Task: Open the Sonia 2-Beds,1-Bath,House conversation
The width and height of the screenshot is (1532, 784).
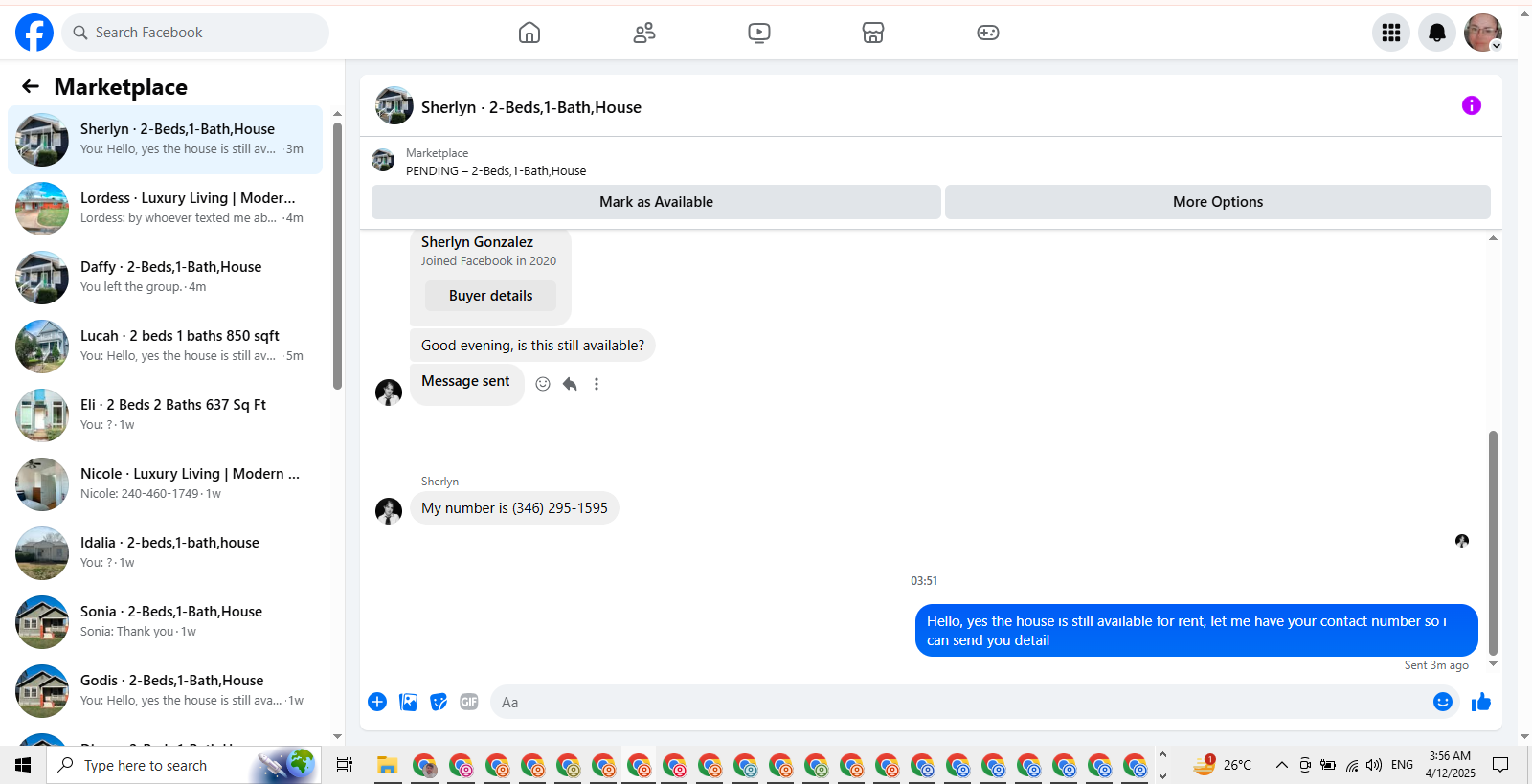Action: tap(165, 622)
